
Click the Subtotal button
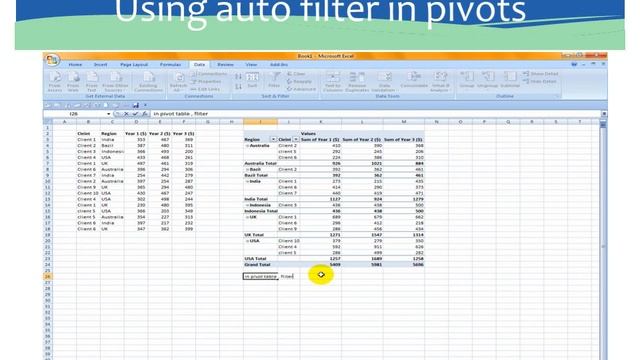(x=510, y=80)
